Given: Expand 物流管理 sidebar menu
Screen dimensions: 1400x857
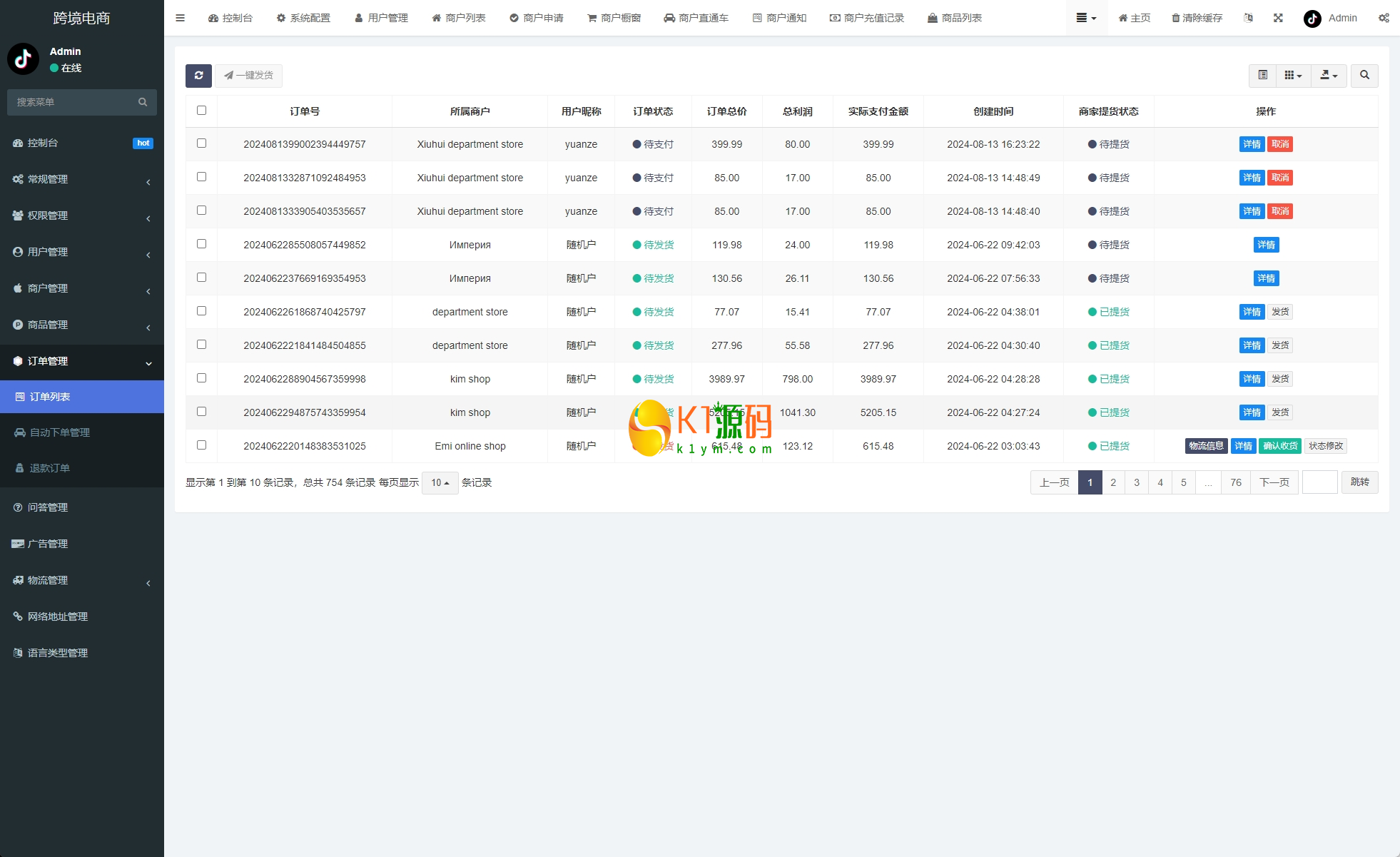Looking at the screenshot, I should (x=82, y=580).
